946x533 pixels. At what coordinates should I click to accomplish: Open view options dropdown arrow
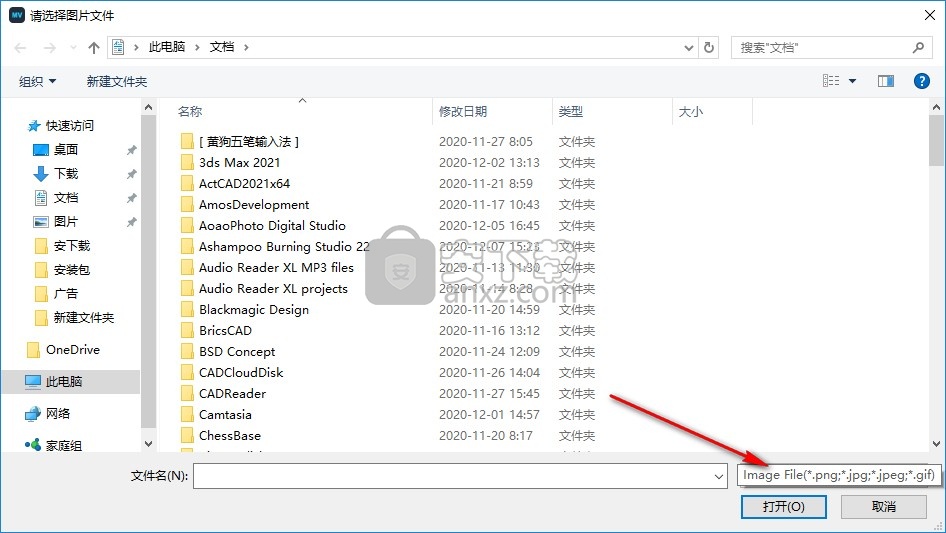pos(852,81)
